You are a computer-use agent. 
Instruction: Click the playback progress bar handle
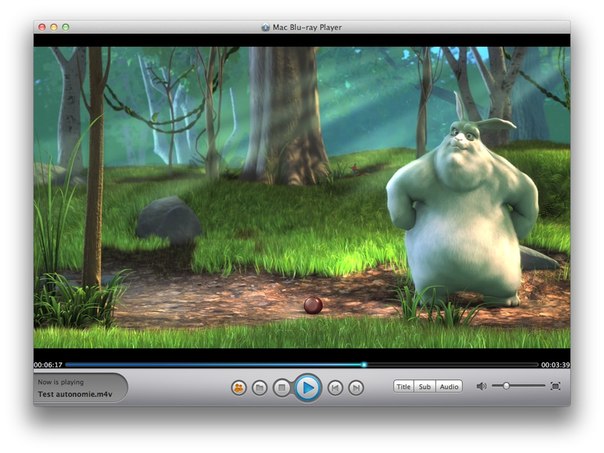[363, 365]
